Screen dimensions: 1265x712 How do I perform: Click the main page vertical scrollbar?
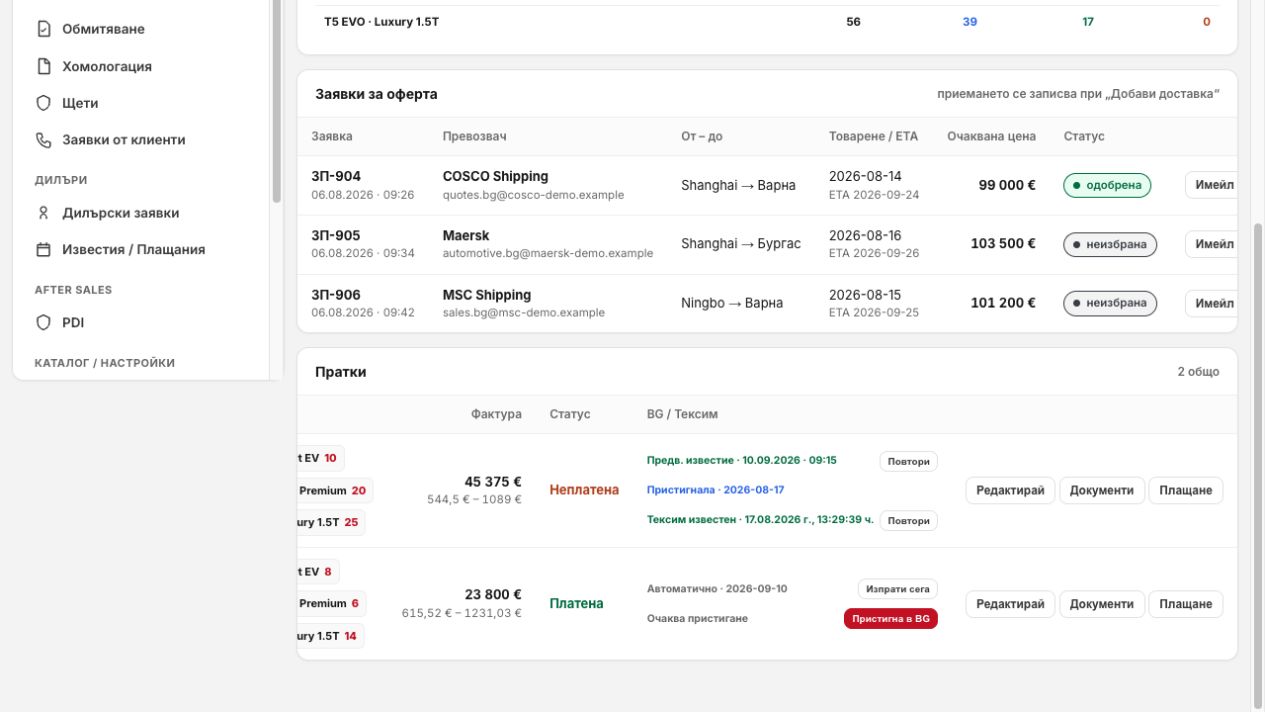tap(1258, 465)
